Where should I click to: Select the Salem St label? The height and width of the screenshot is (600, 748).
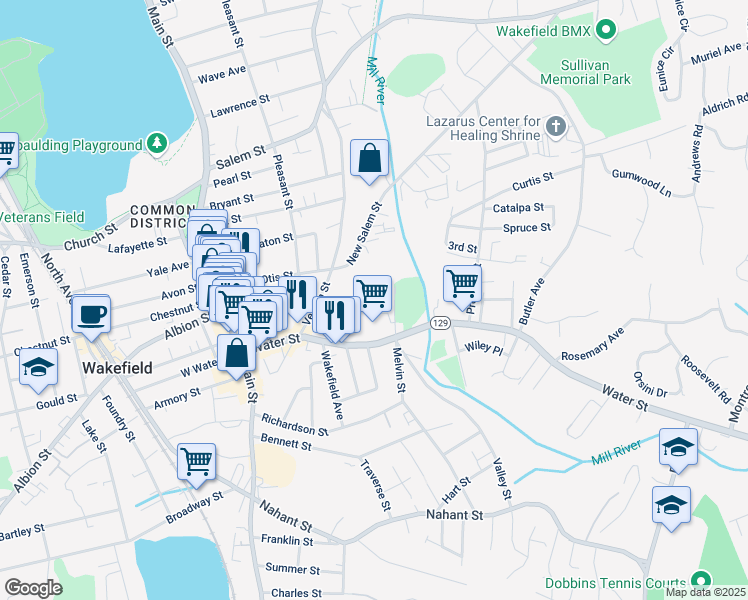pos(240,157)
